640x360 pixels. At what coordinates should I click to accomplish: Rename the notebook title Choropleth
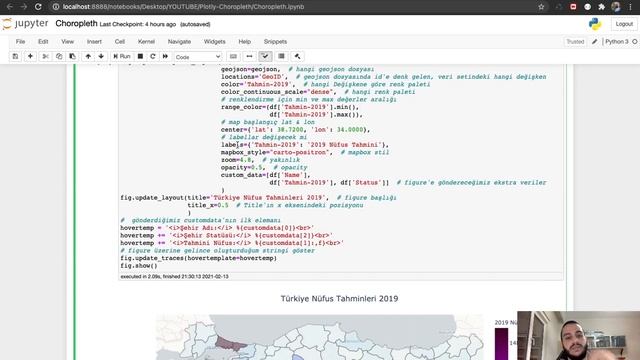point(76,24)
